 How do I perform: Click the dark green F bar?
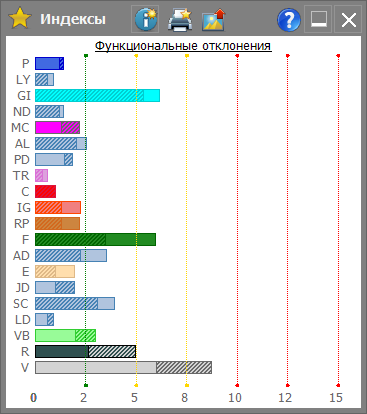(95, 239)
